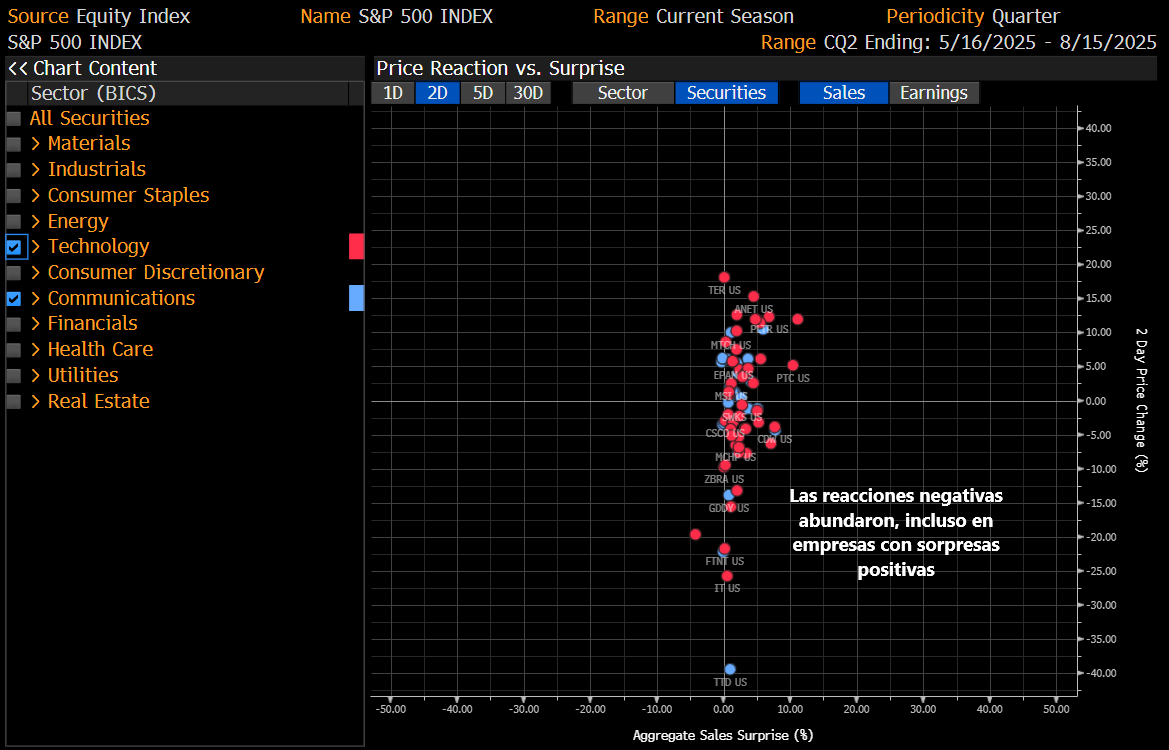The image size is (1169, 750).
Task: Select the 30D price reaction tab
Action: [529, 93]
